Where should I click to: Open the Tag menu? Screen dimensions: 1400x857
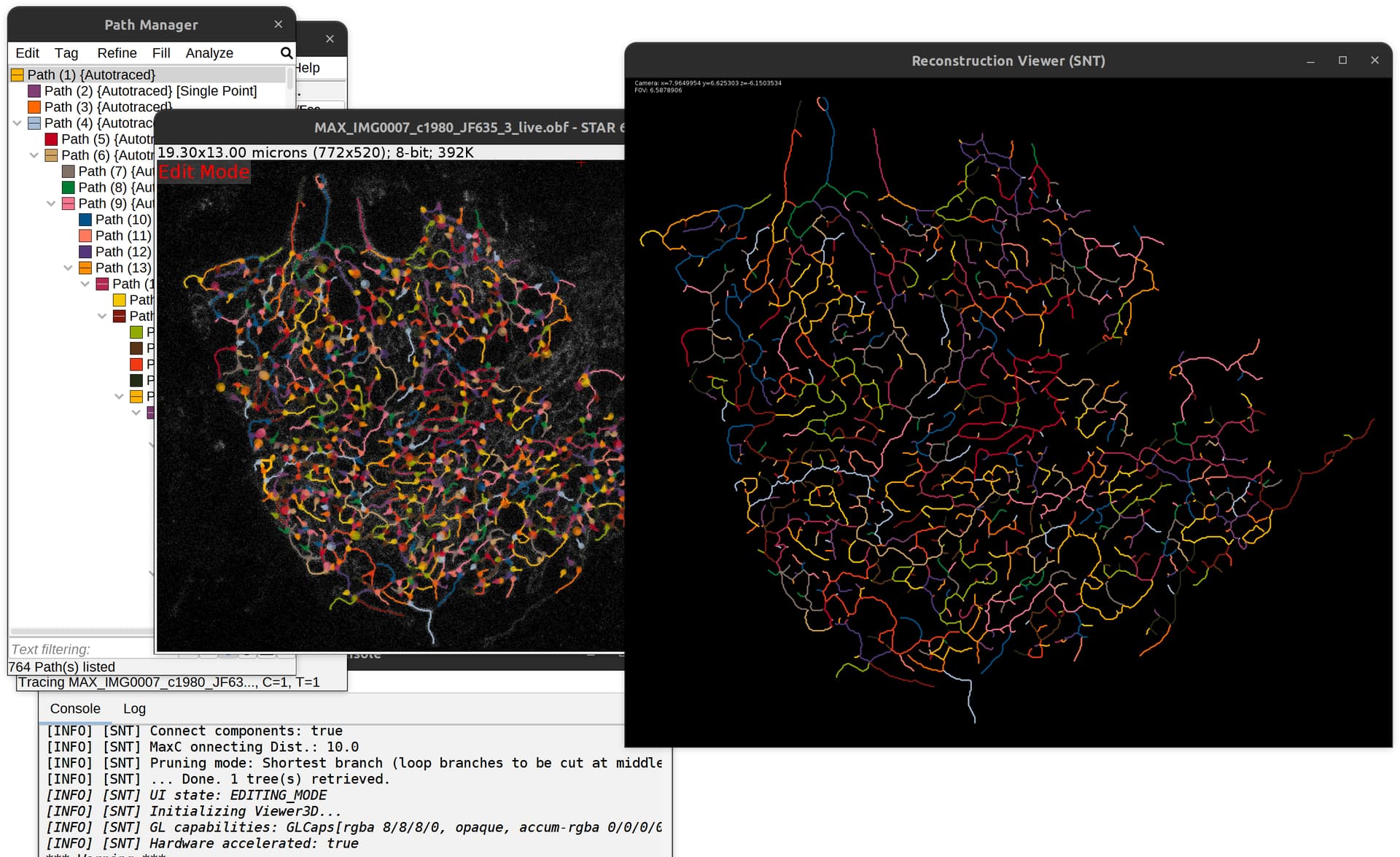66,53
